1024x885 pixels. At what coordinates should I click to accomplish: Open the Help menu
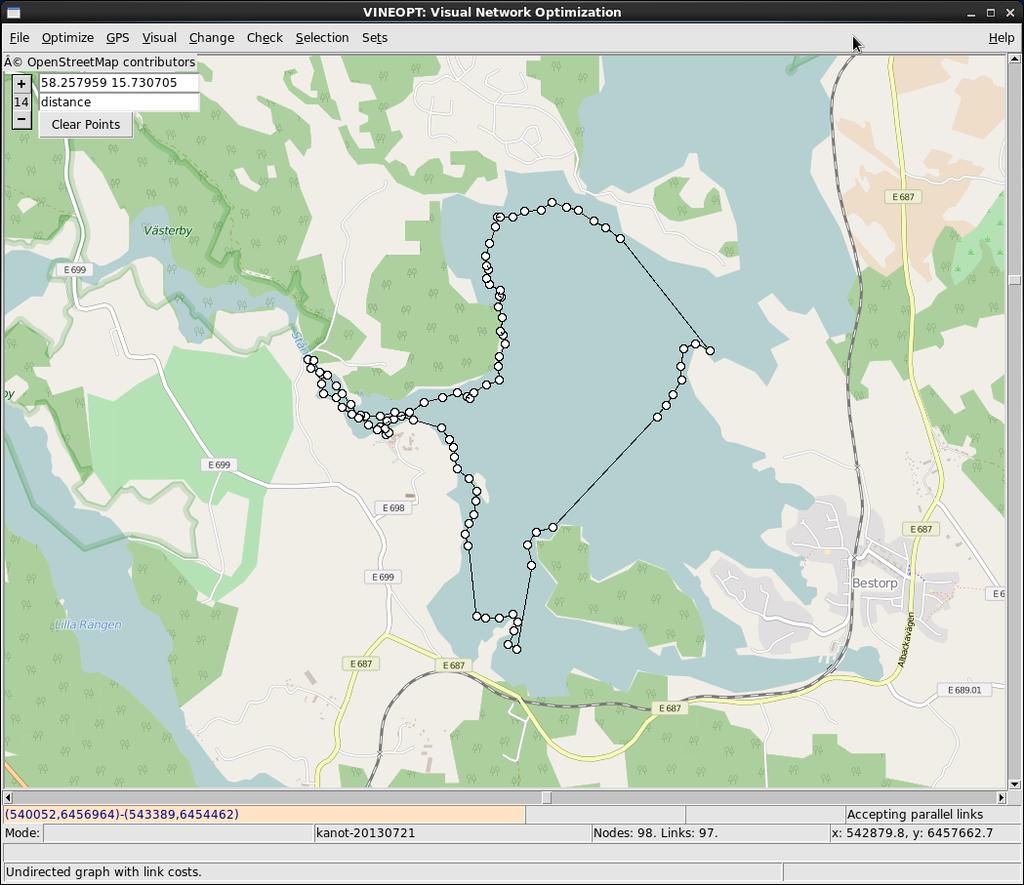(x=1001, y=38)
